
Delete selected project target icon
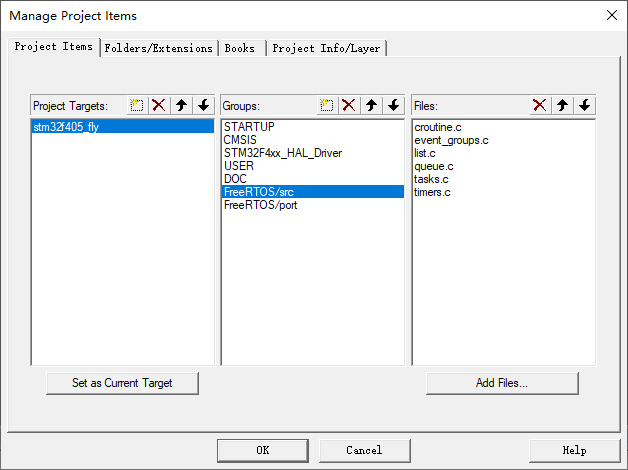coord(159,105)
